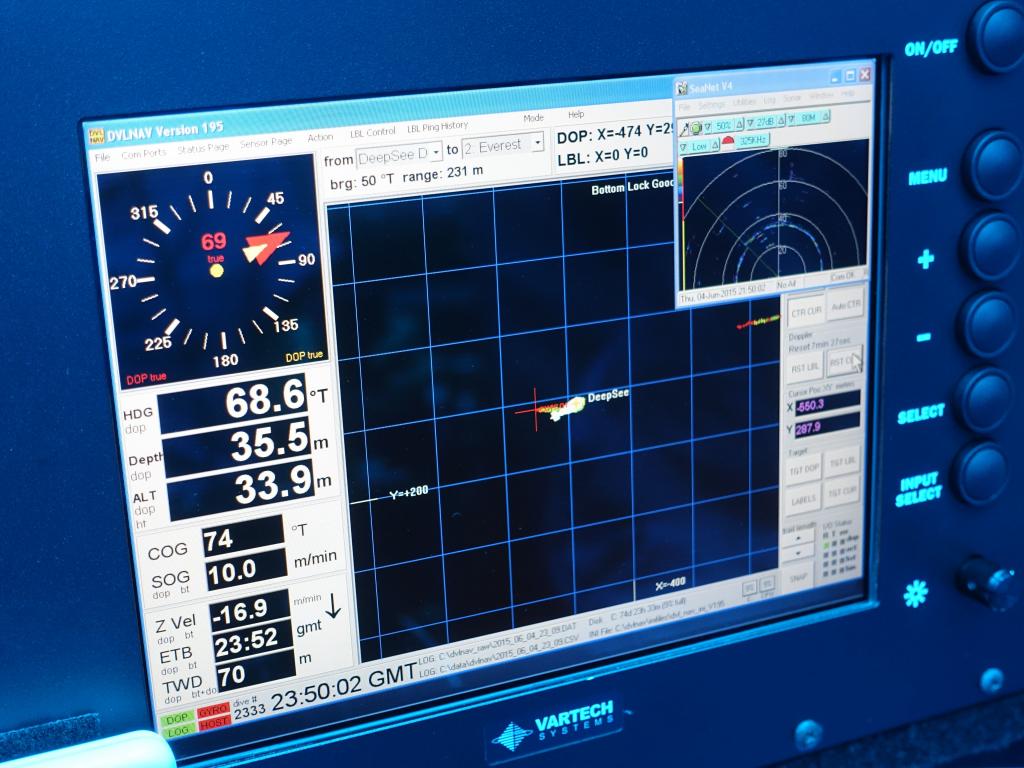Click the TGT CUR button
This screenshot has height=768, width=1024.
[841, 493]
